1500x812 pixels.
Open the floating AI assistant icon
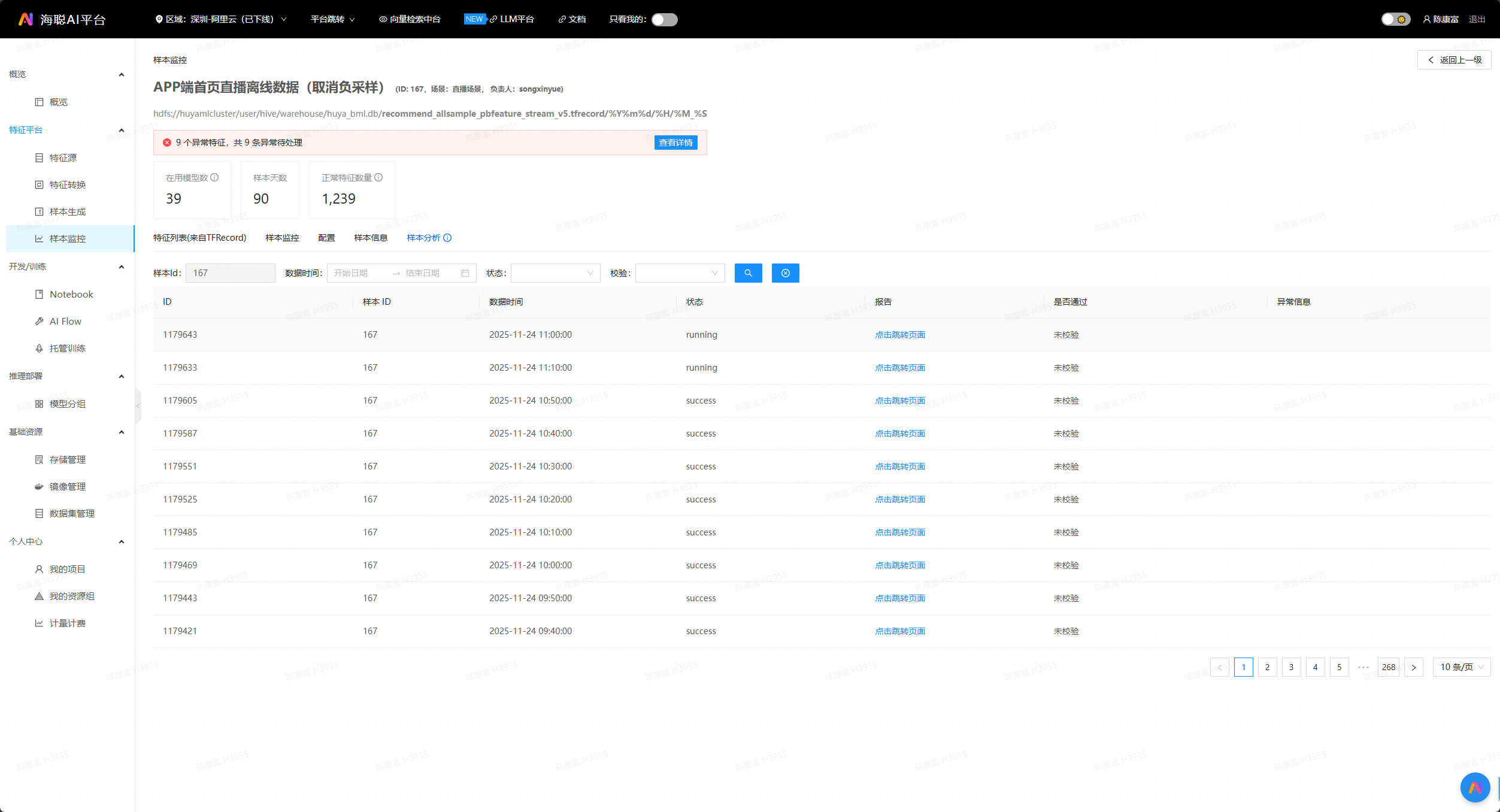point(1475,787)
